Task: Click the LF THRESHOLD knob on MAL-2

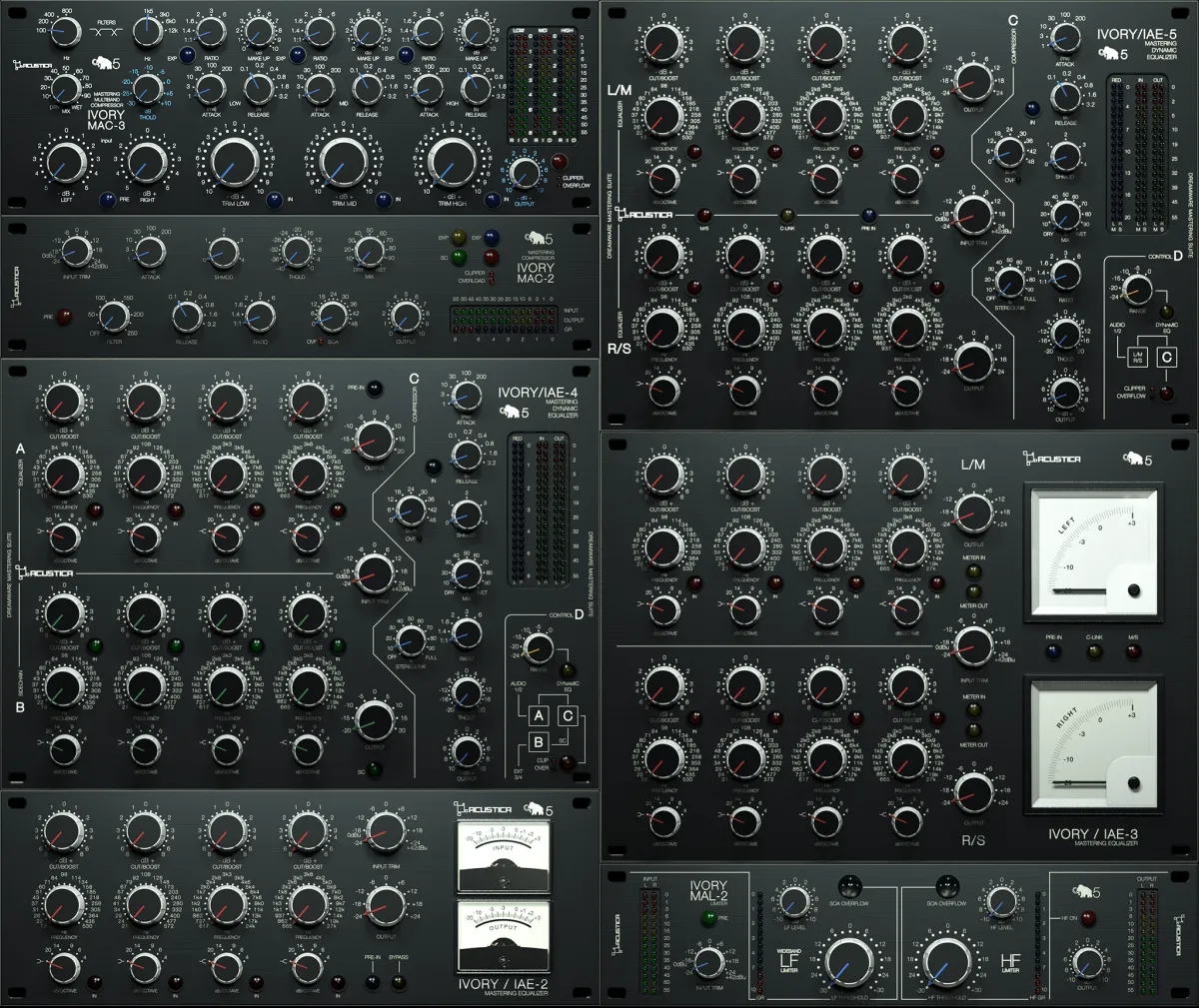Action: (847, 963)
